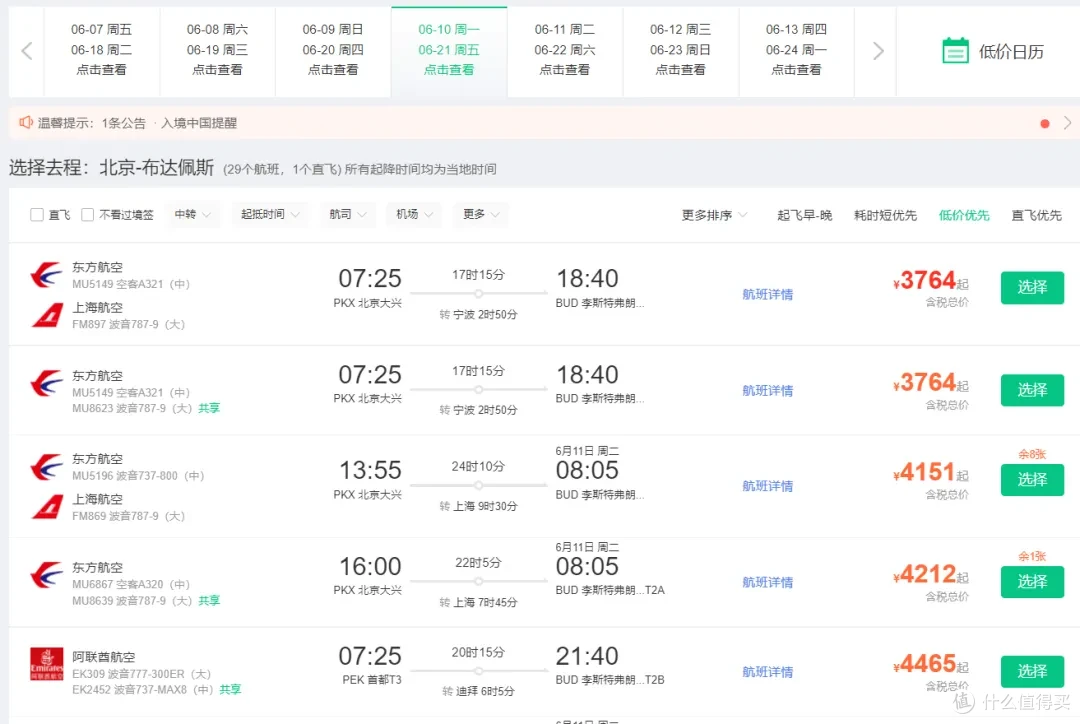Click Emirates logo on EK309 row

(x=47, y=664)
